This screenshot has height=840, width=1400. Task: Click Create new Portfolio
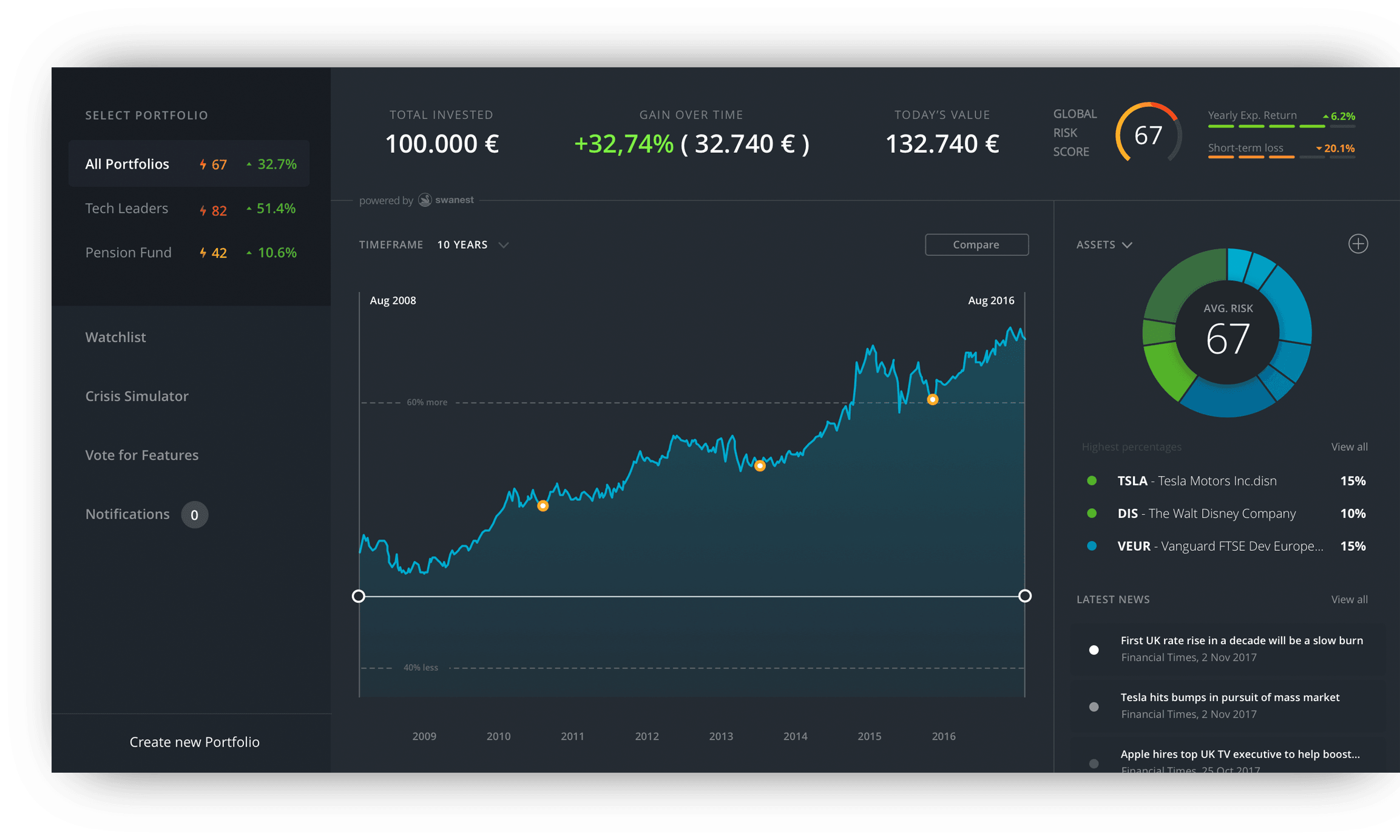(x=194, y=742)
